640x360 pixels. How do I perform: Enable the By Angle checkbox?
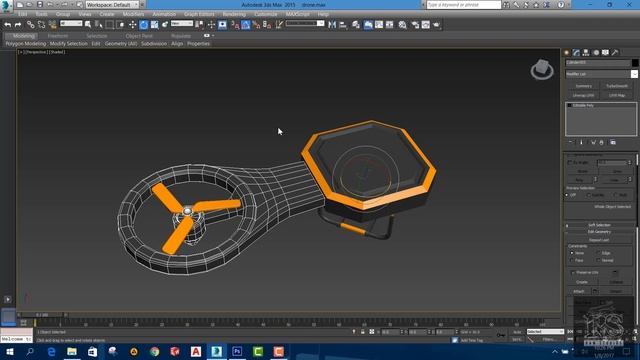click(x=570, y=162)
